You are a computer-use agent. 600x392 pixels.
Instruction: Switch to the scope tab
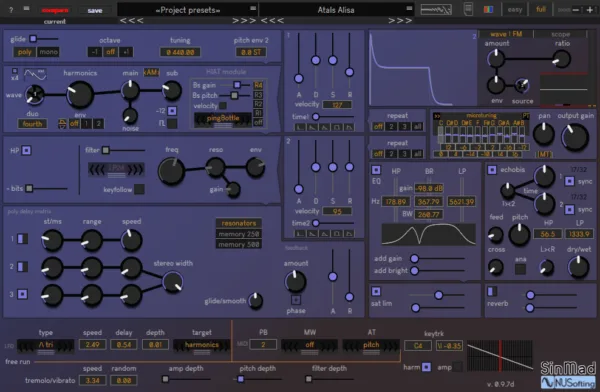point(561,34)
